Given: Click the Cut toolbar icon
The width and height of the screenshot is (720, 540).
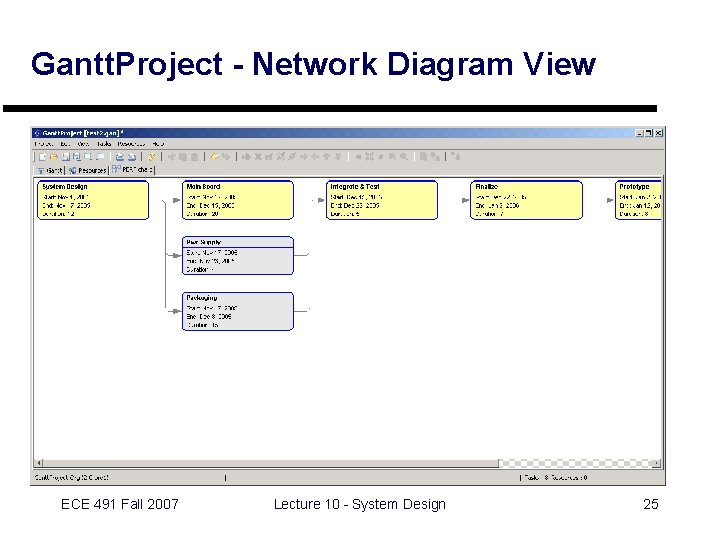Looking at the screenshot, I should [172, 157].
